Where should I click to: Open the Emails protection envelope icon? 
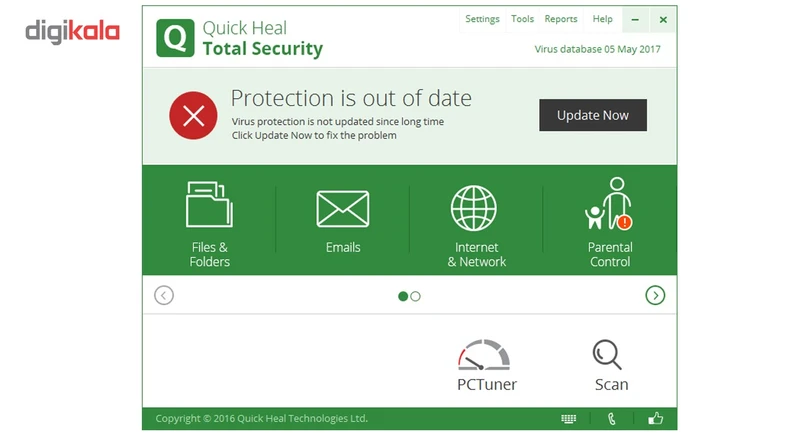(x=343, y=209)
